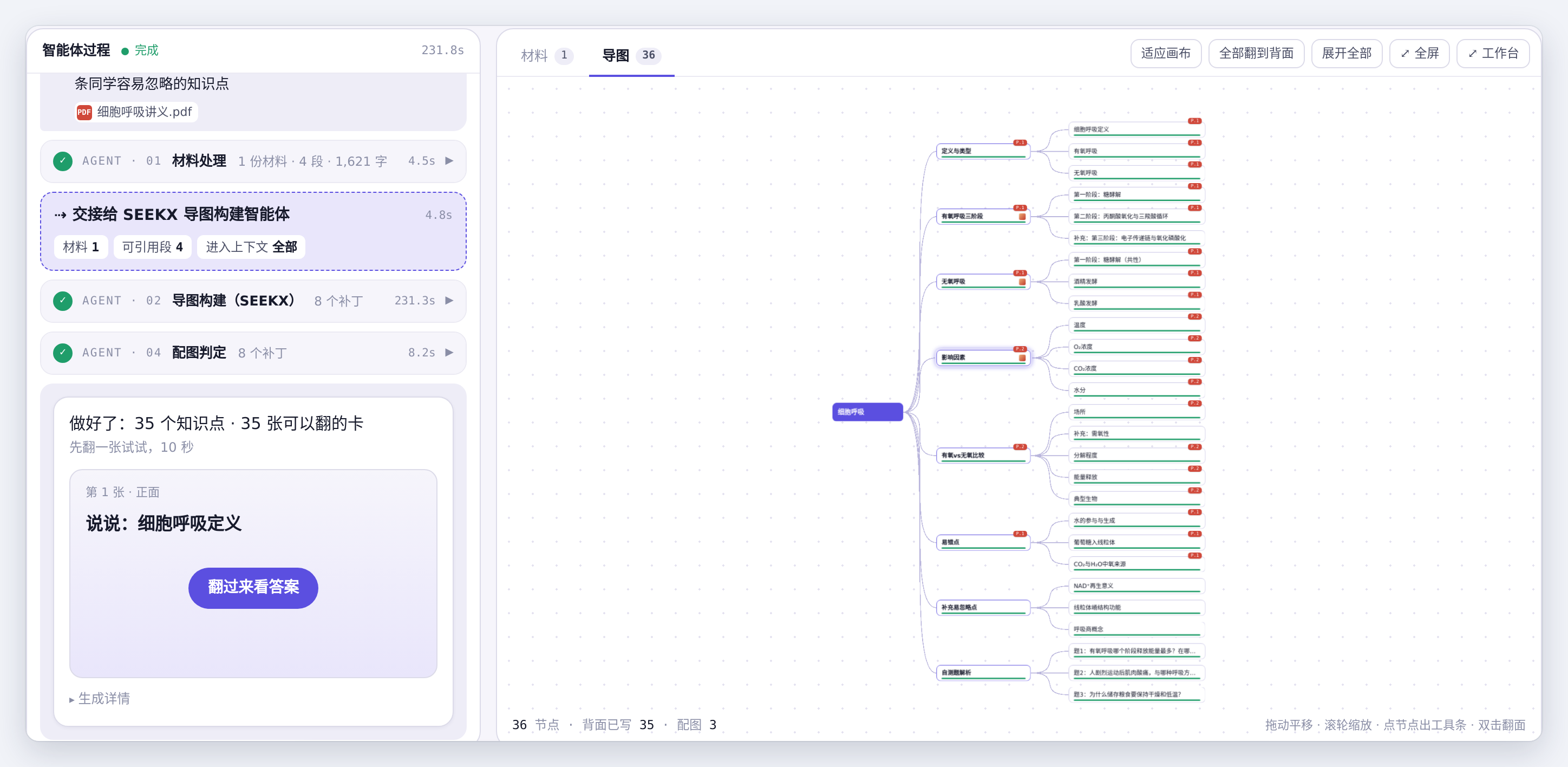Switch to the 导图 tab
The width and height of the screenshot is (1568, 767).
[x=631, y=55]
